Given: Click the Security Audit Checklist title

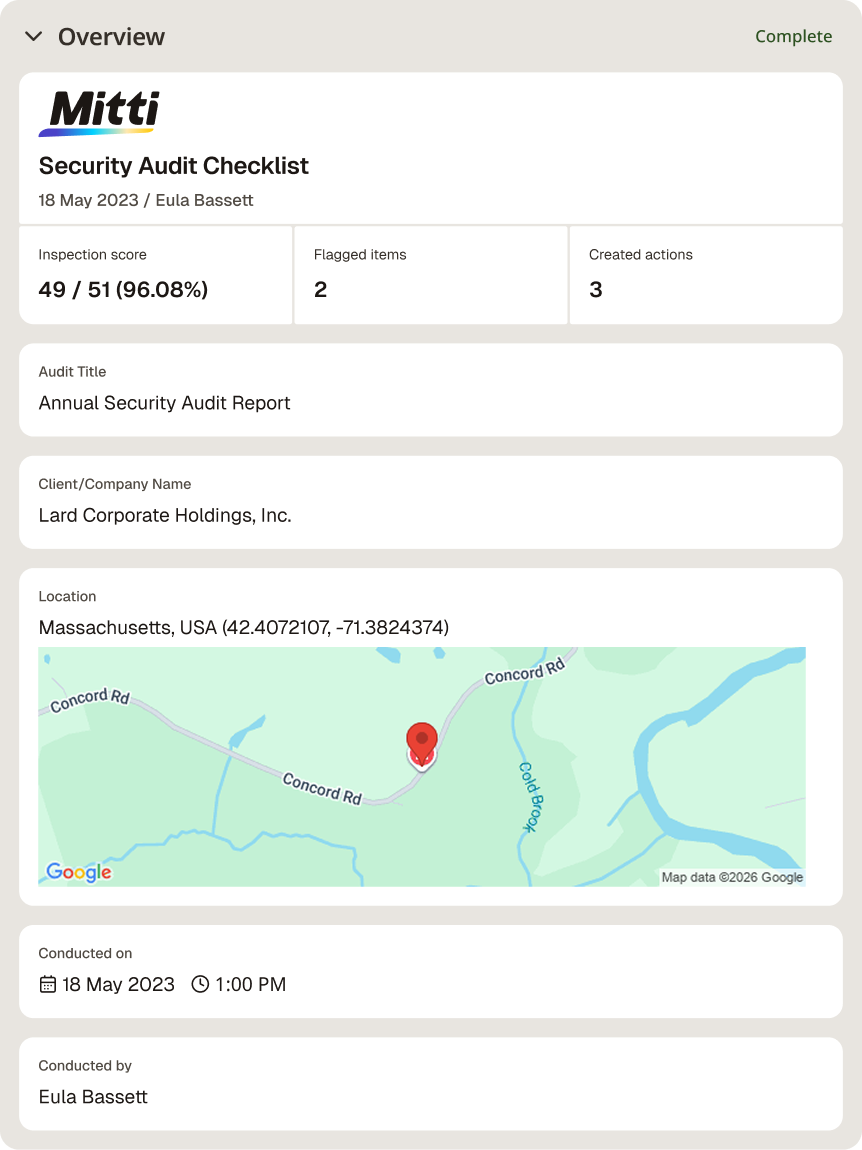Looking at the screenshot, I should [x=174, y=166].
